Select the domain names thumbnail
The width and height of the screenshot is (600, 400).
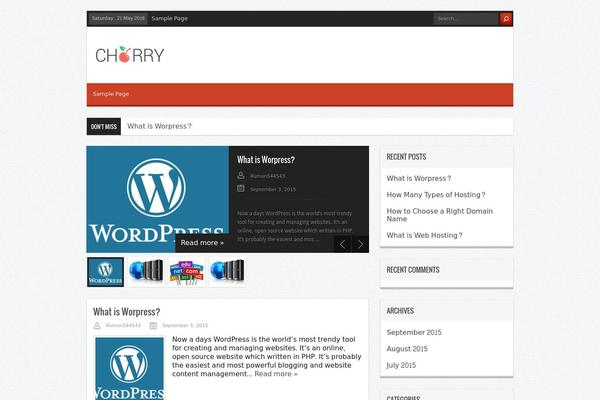point(186,272)
